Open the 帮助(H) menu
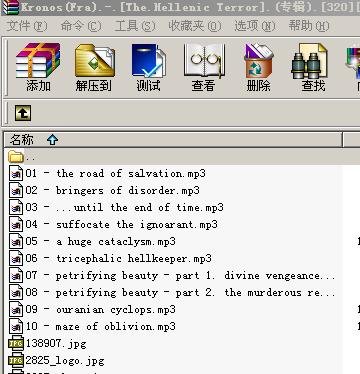Screen dimensions: 360x374 tap(309, 26)
